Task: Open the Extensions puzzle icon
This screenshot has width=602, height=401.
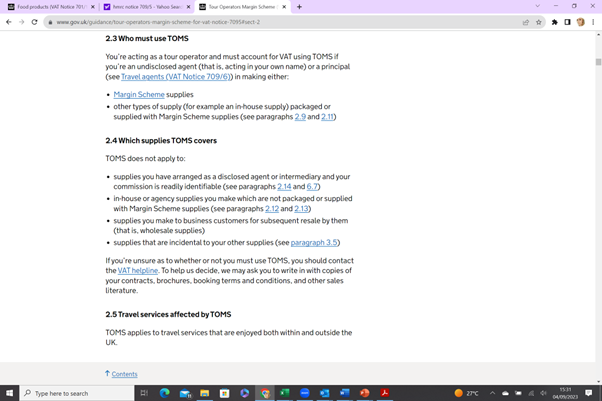Action: tap(555, 22)
